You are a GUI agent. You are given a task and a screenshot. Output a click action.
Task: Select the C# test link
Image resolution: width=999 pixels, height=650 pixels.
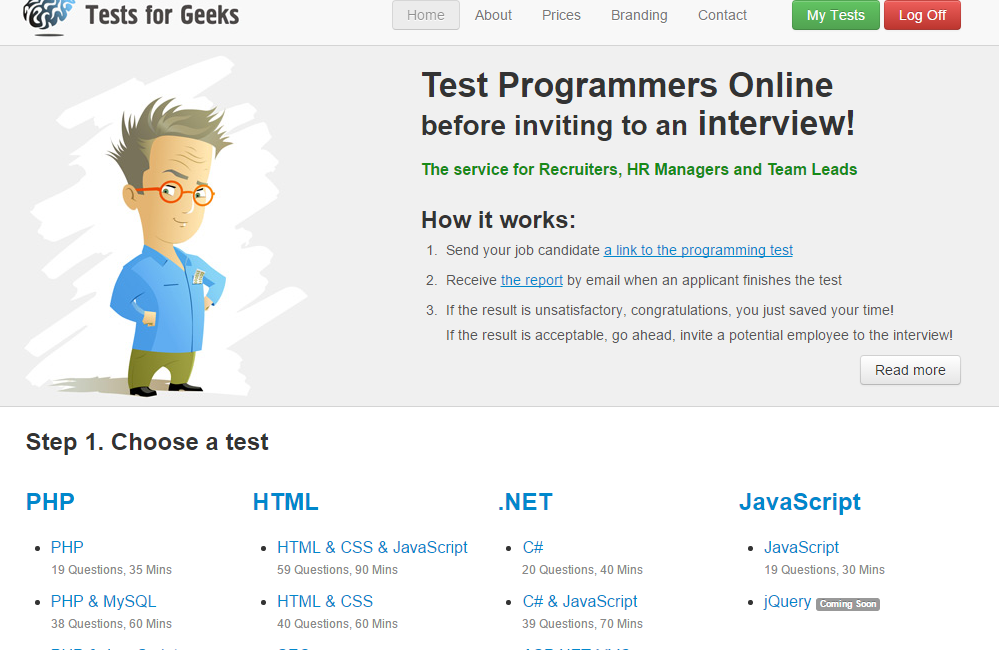tap(533, 547)
